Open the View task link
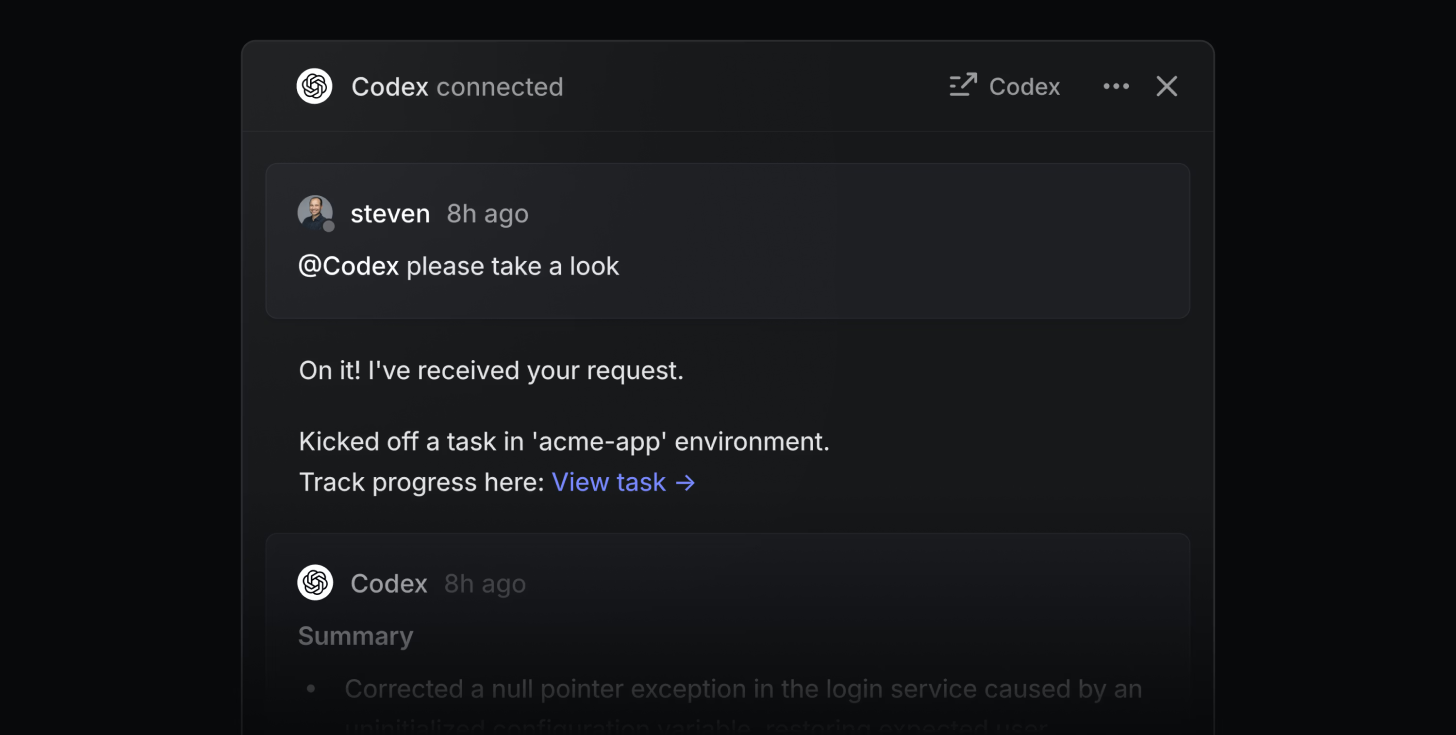This screenshot has height=735, width=1456. coord(609,483)
